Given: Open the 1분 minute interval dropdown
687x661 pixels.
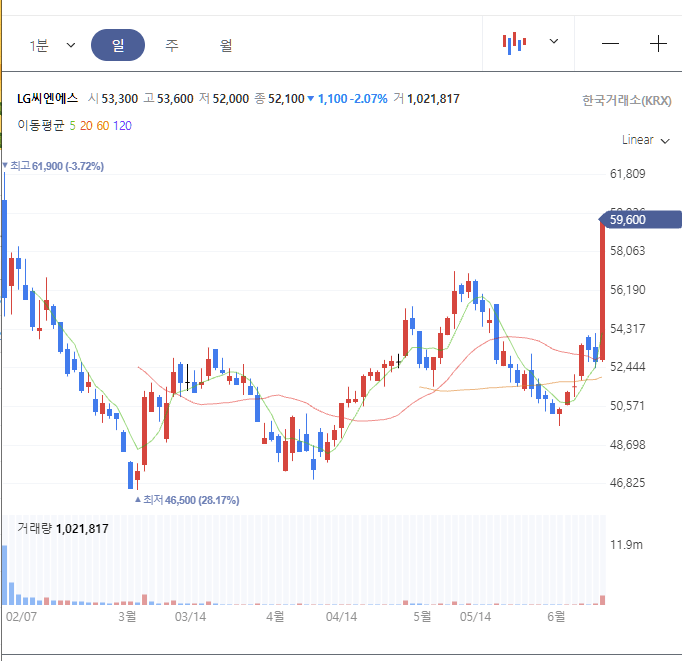Looking at the screenshot, I should 52,45.
